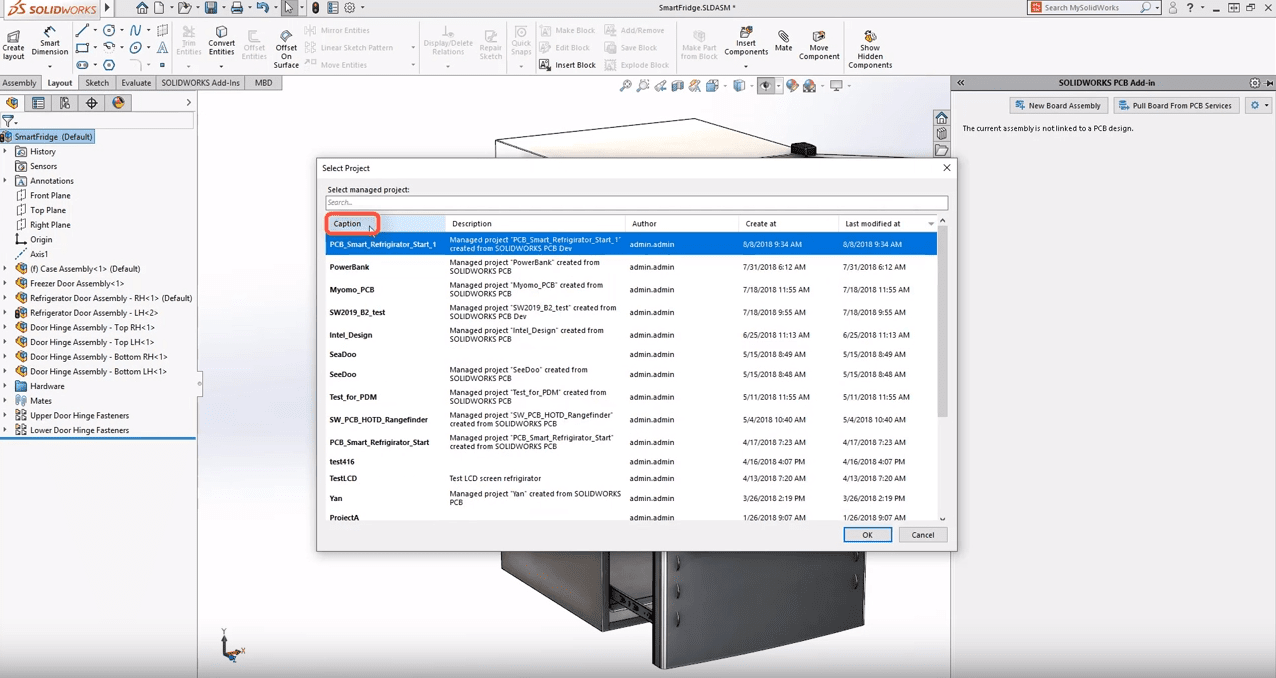Click the Rebuild traffic light icon
This screenshot has width=1276, height=678.
[x=316, y=8]
